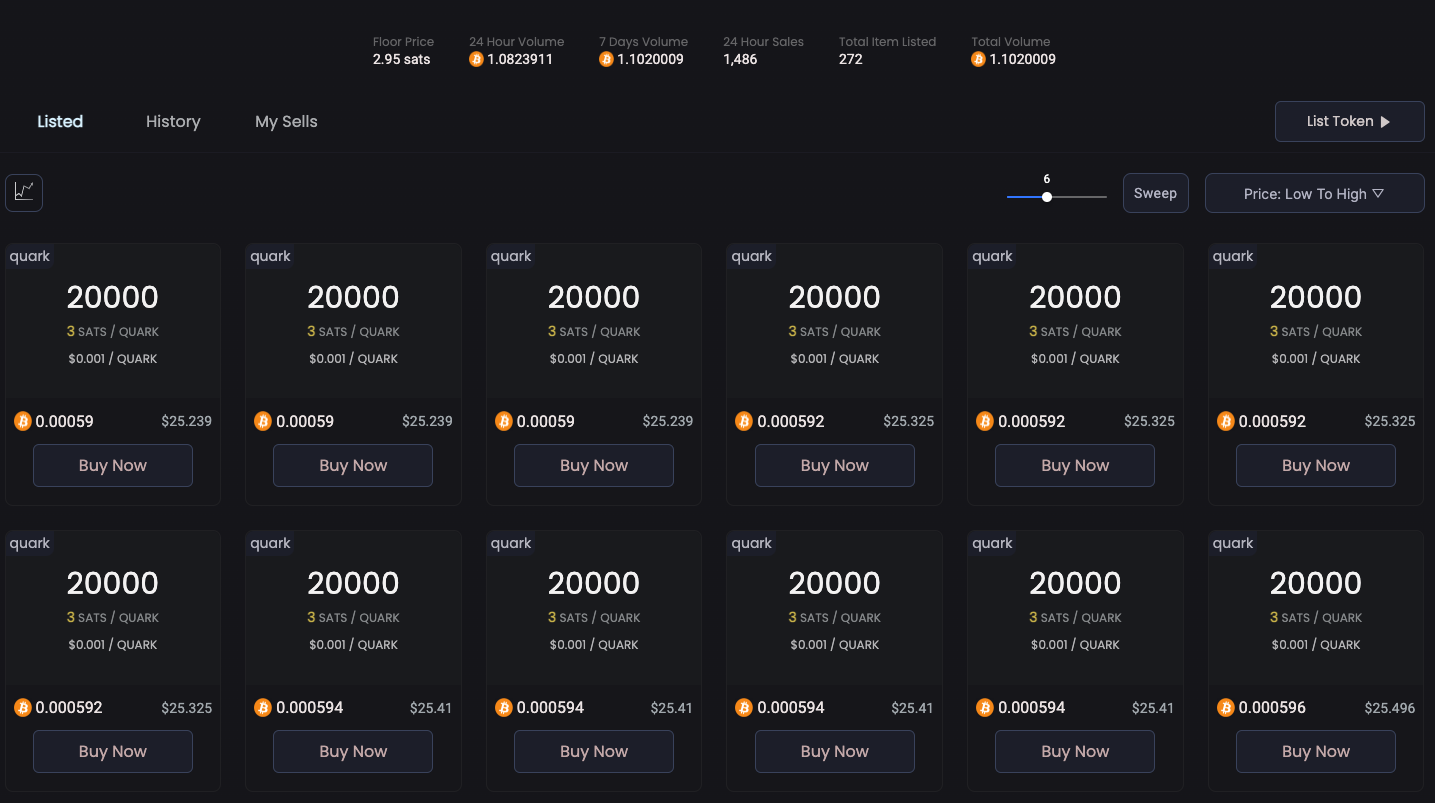Click the triangle arrow in the sort dropdown
This screenshot has width=1435, height=803.
[x=1378, y=193]
